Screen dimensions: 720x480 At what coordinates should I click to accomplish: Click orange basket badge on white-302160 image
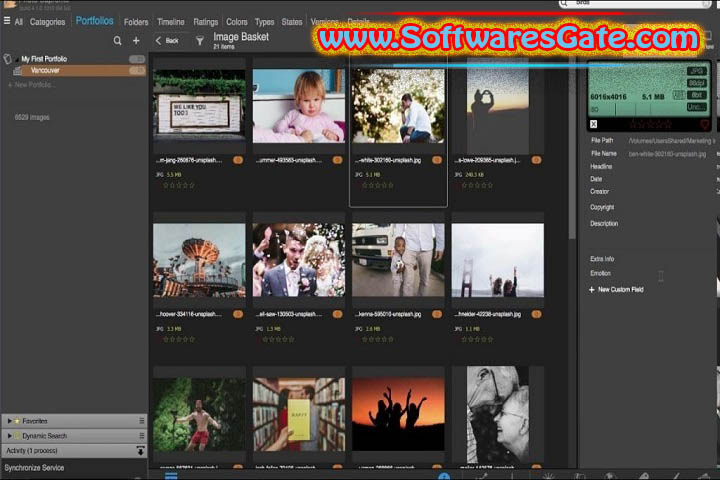click(x=437, y=160)
